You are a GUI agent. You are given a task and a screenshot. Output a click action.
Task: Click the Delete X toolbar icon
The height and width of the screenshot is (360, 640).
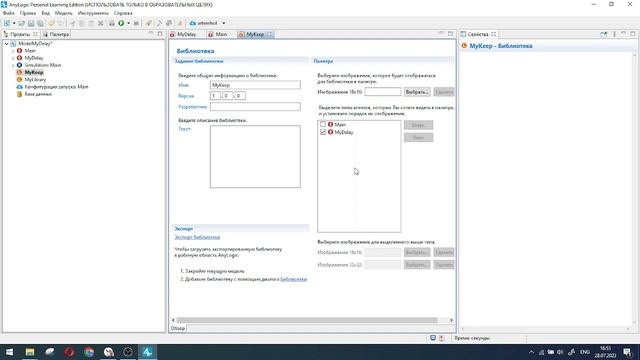(x=100, y=23)
